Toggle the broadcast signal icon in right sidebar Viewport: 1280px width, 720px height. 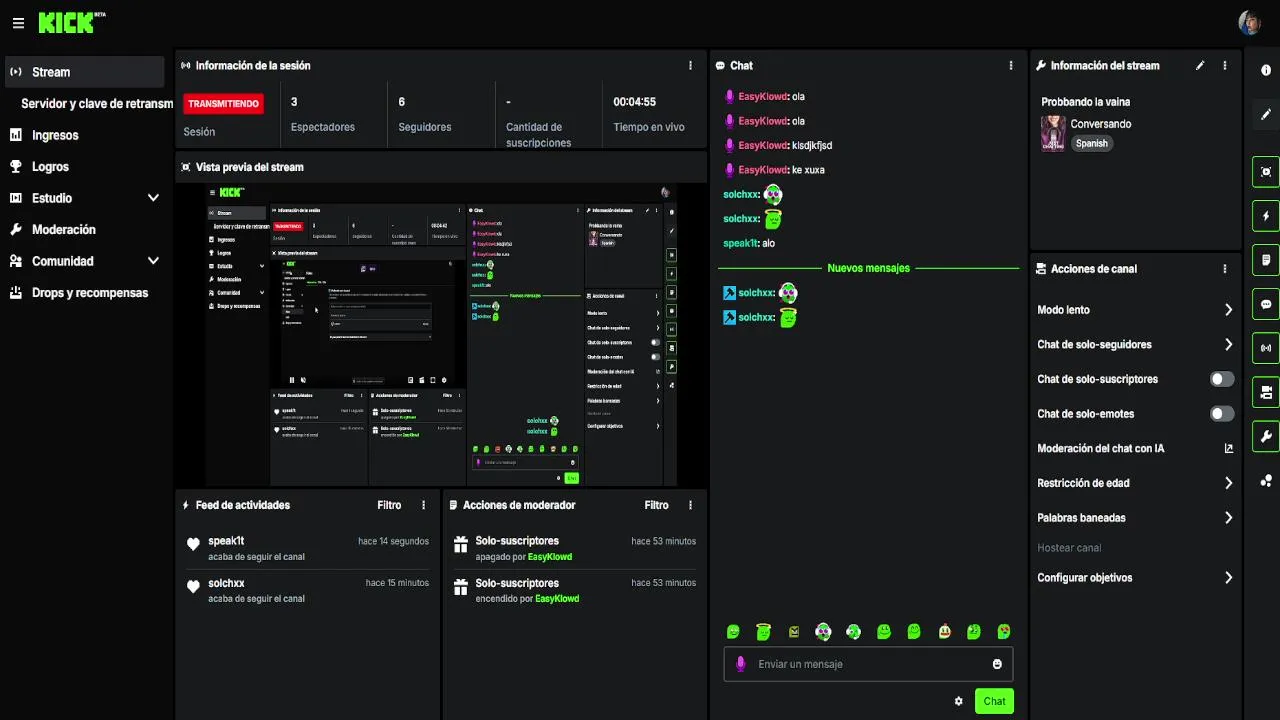1266,348
